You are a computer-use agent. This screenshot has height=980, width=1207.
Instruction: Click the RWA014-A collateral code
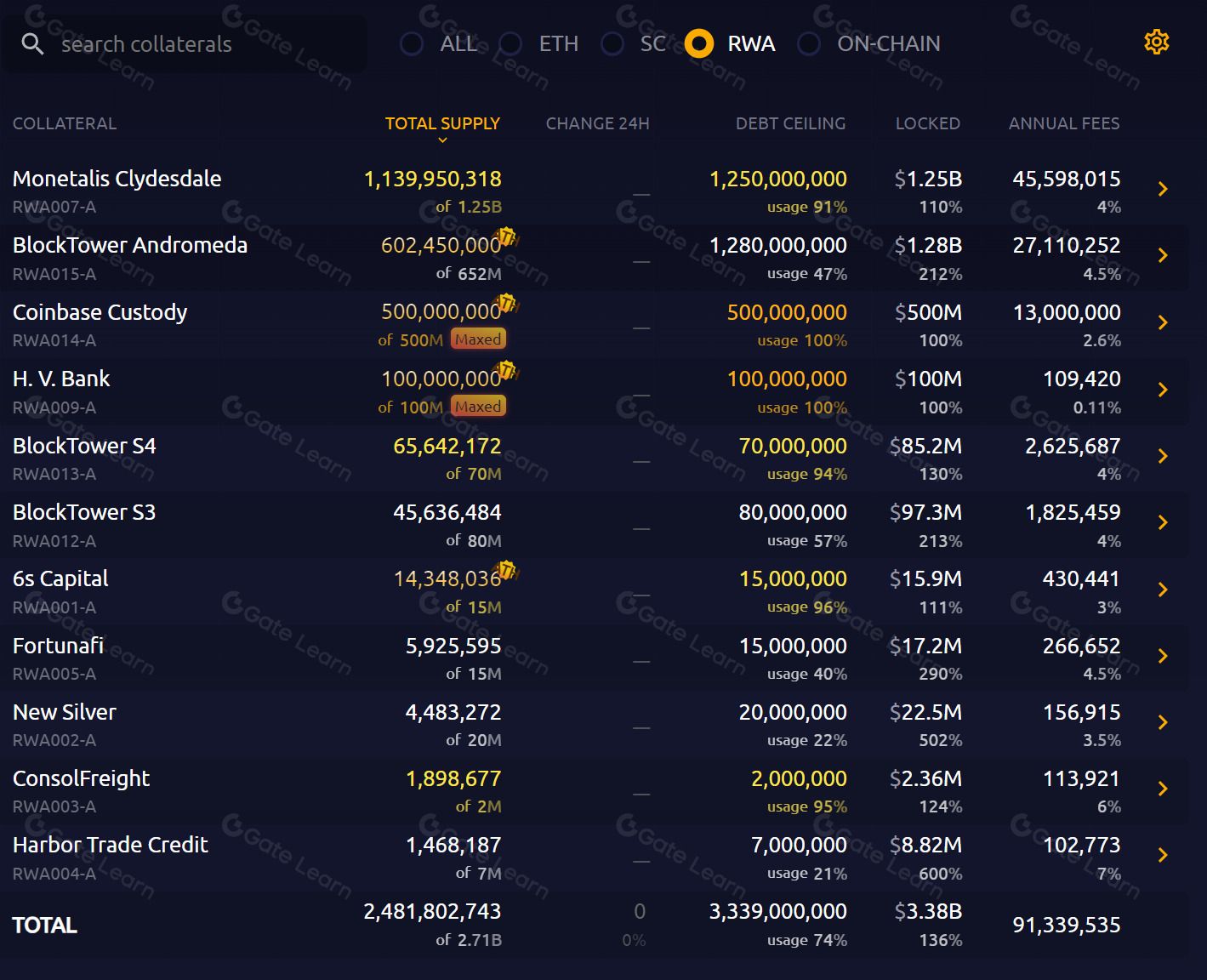tap(54, 340)
